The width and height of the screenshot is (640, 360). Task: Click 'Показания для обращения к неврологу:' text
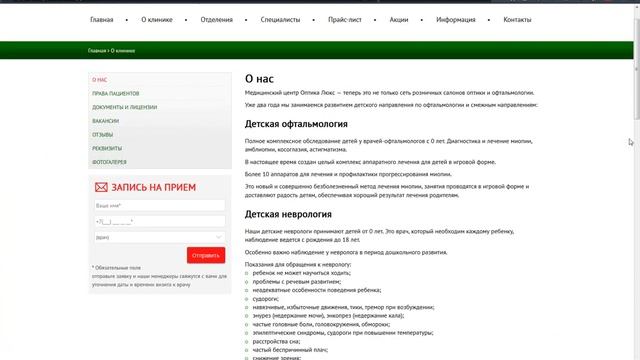(x=298, y=264)
